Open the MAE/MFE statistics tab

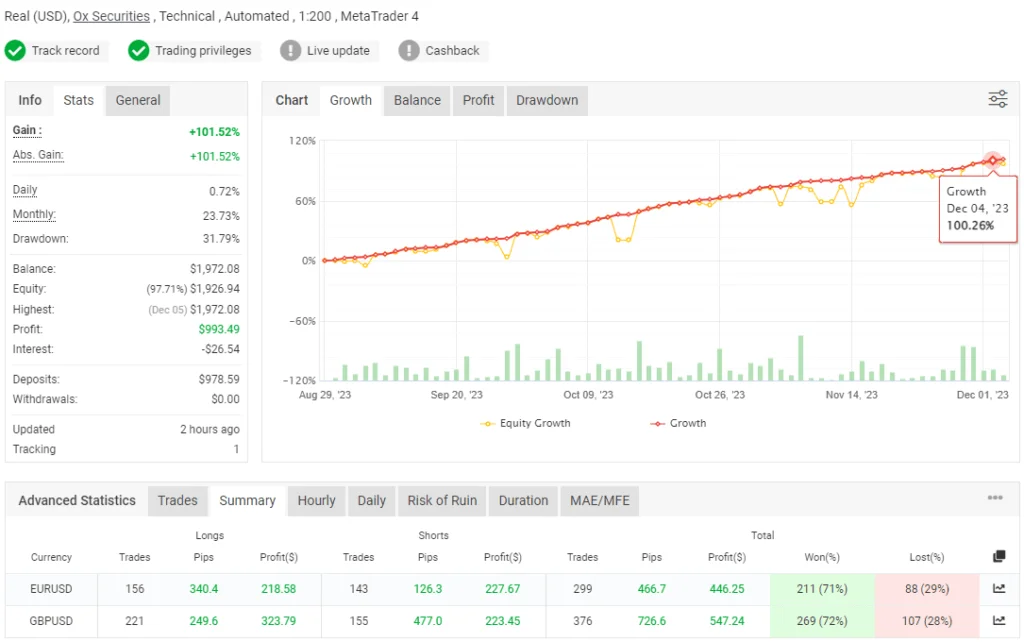(x=599, y=500)
